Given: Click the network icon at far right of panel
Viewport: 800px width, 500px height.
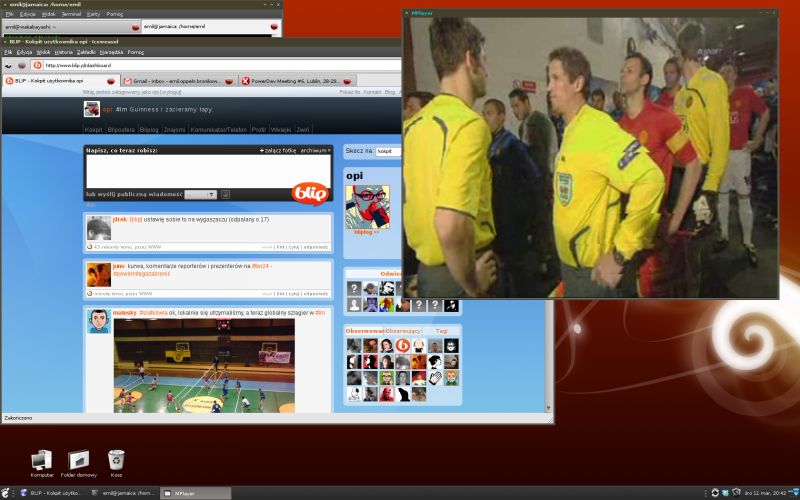Looking at the screenshot, I should coord(794,493).
